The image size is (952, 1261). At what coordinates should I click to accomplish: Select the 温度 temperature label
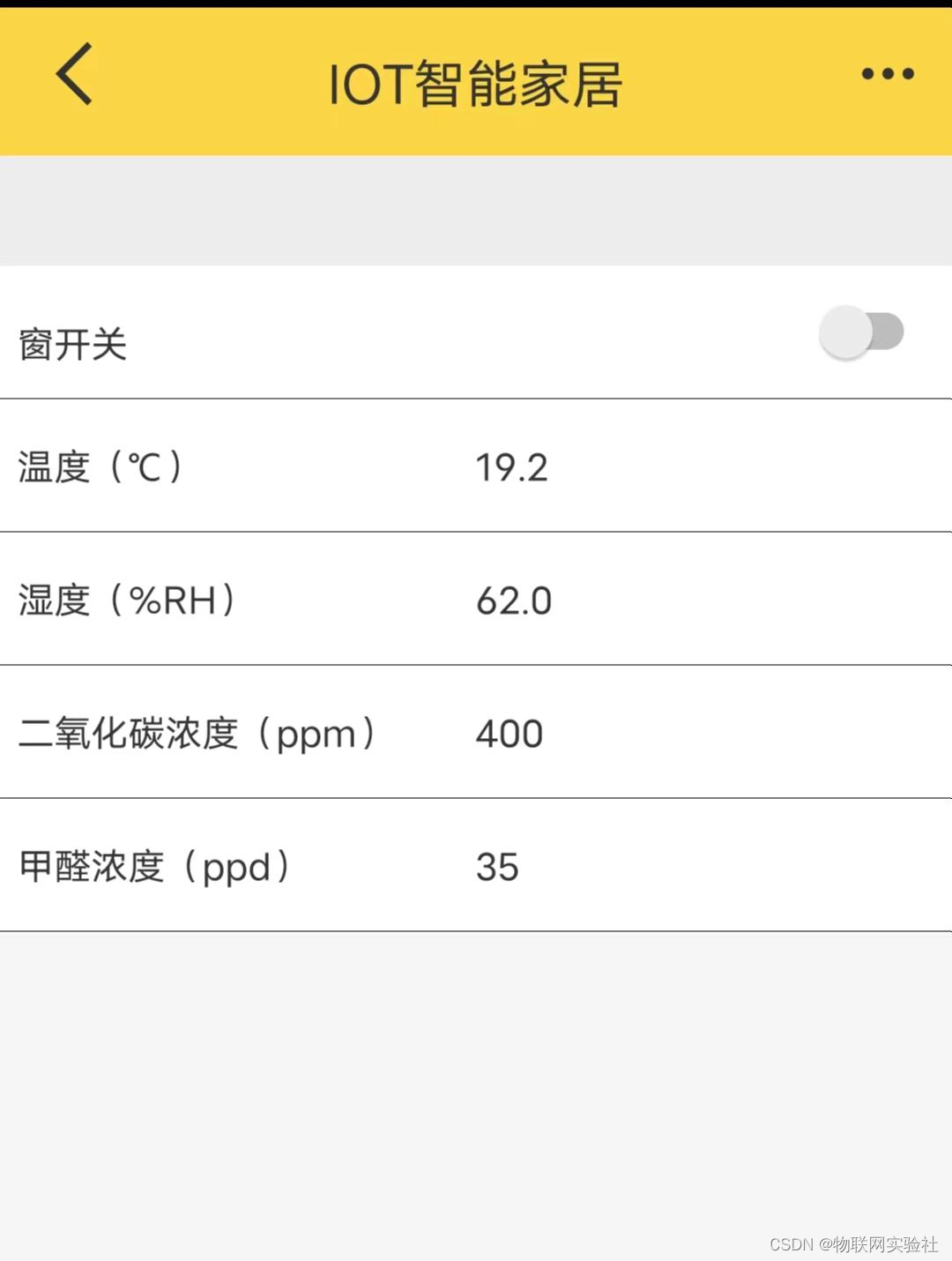pos(55,466)
